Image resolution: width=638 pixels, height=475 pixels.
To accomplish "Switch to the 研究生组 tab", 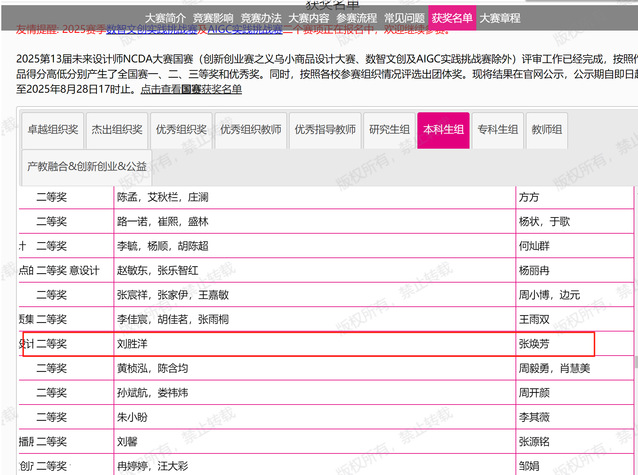I will (389, 130).
